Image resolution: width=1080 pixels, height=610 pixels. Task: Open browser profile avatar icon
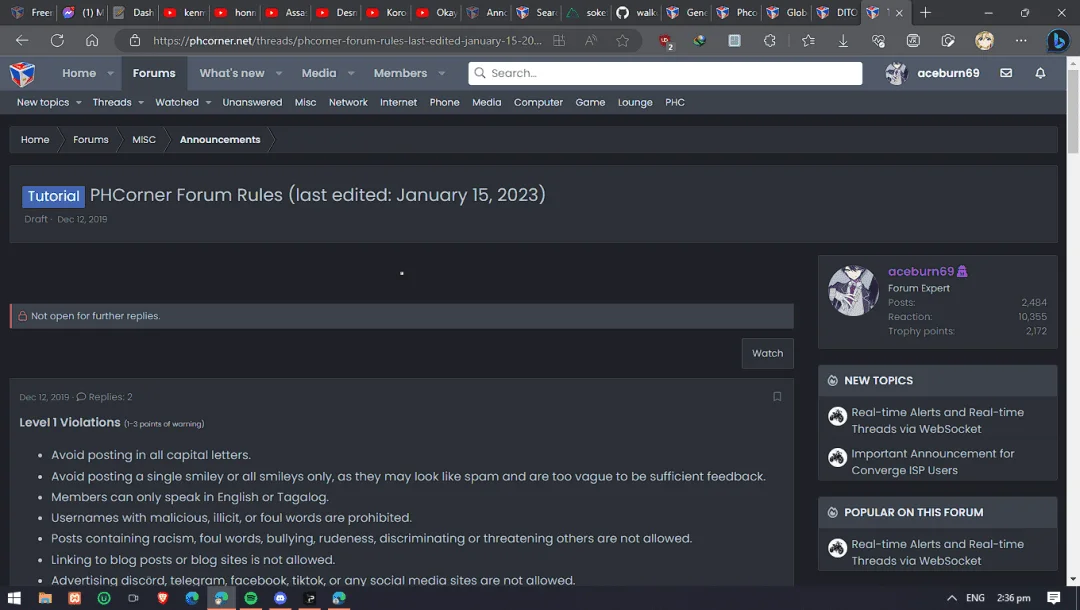pyautogui.click(x=984, y=41)
